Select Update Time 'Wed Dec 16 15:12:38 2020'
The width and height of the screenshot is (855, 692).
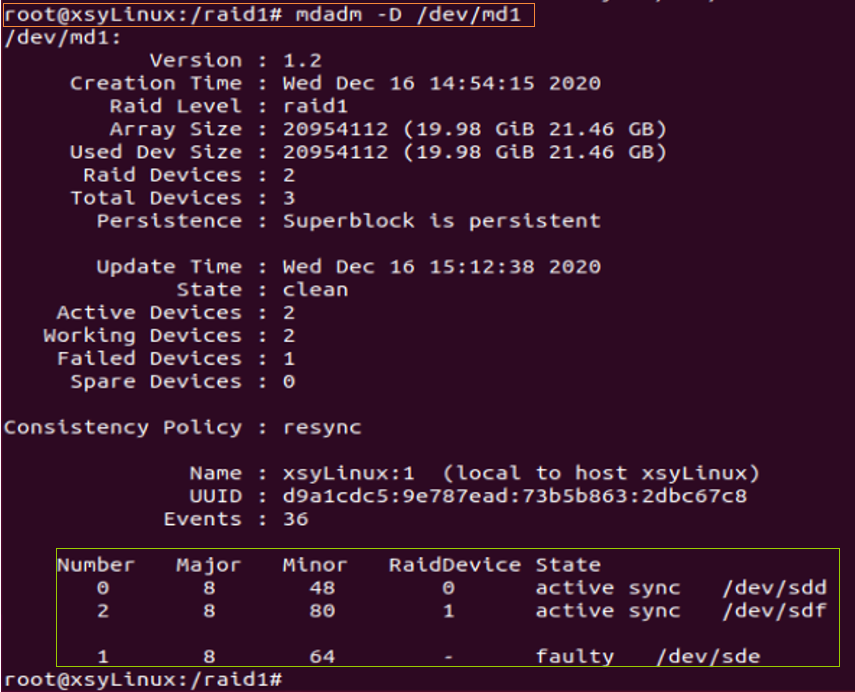(x=442, y=267)
